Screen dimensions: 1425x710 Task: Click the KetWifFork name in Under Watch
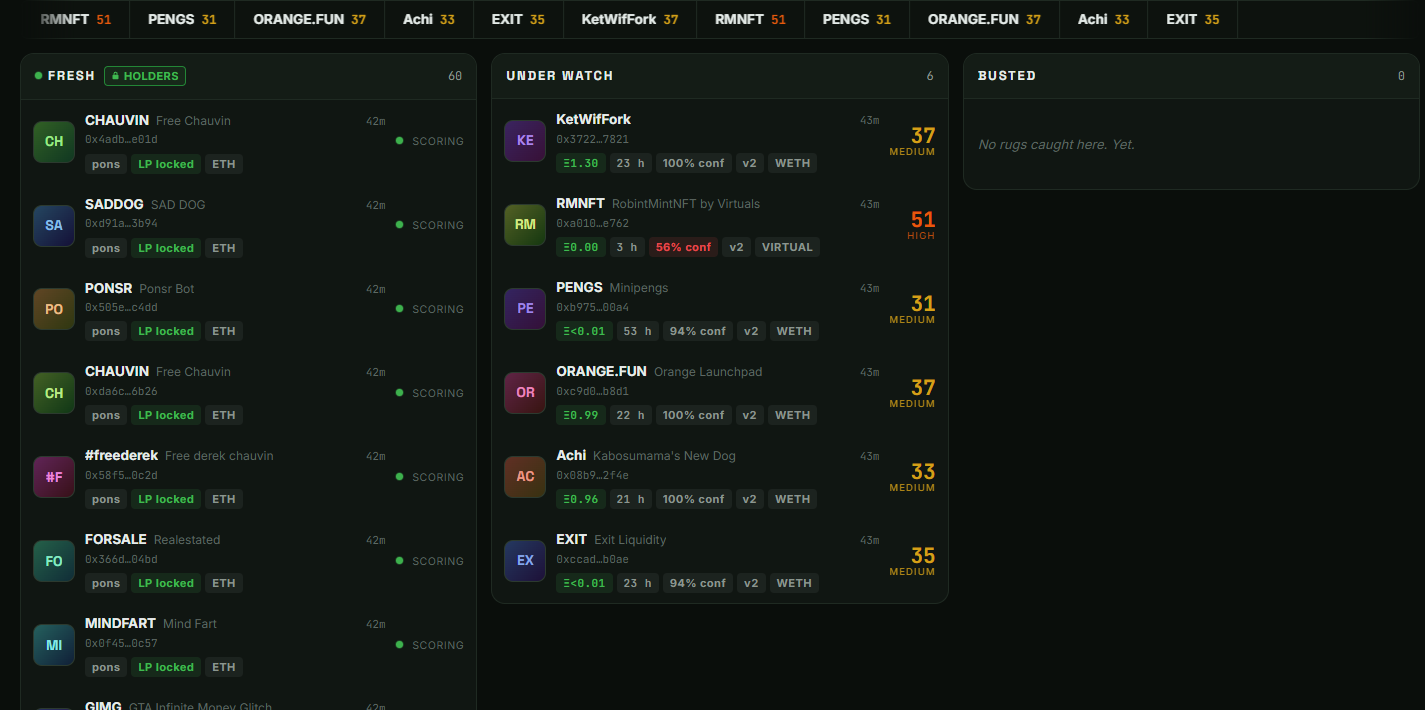pyautogui.click(x=594, y=119)
